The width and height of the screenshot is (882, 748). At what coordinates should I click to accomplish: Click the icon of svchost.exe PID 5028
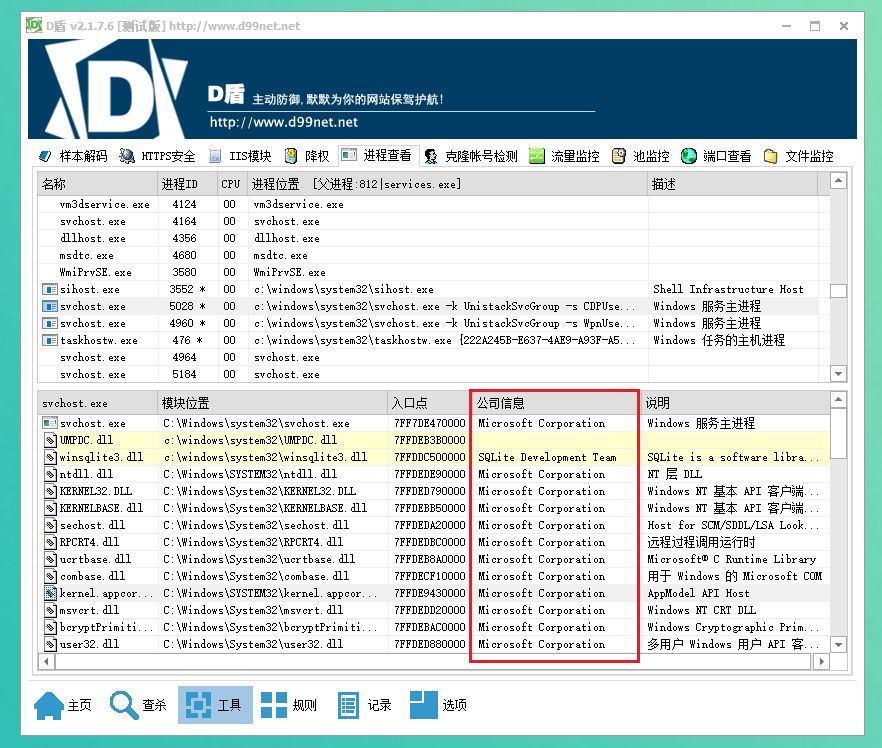click(50, 306)
